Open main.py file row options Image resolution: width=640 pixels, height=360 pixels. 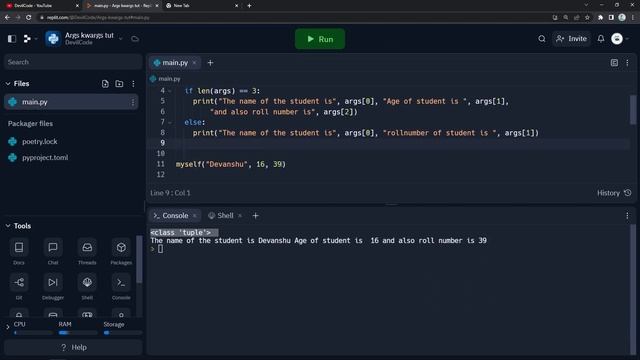tap(133, 102)
